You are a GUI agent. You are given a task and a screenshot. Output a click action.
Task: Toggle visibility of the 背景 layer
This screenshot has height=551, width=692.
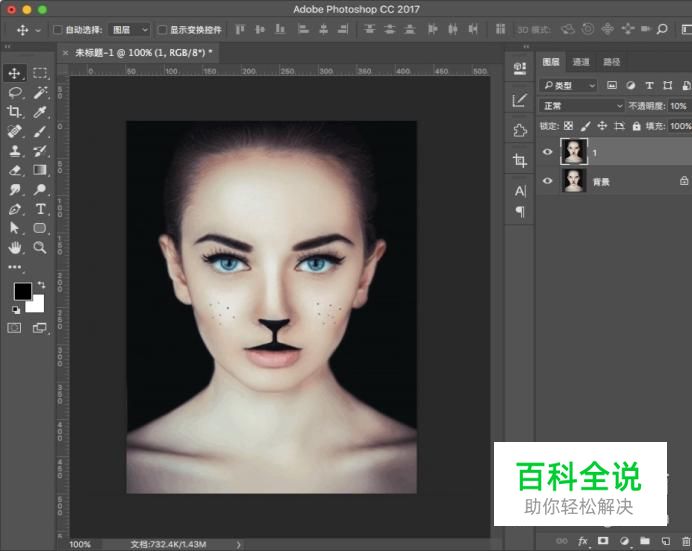coord(547,181)
